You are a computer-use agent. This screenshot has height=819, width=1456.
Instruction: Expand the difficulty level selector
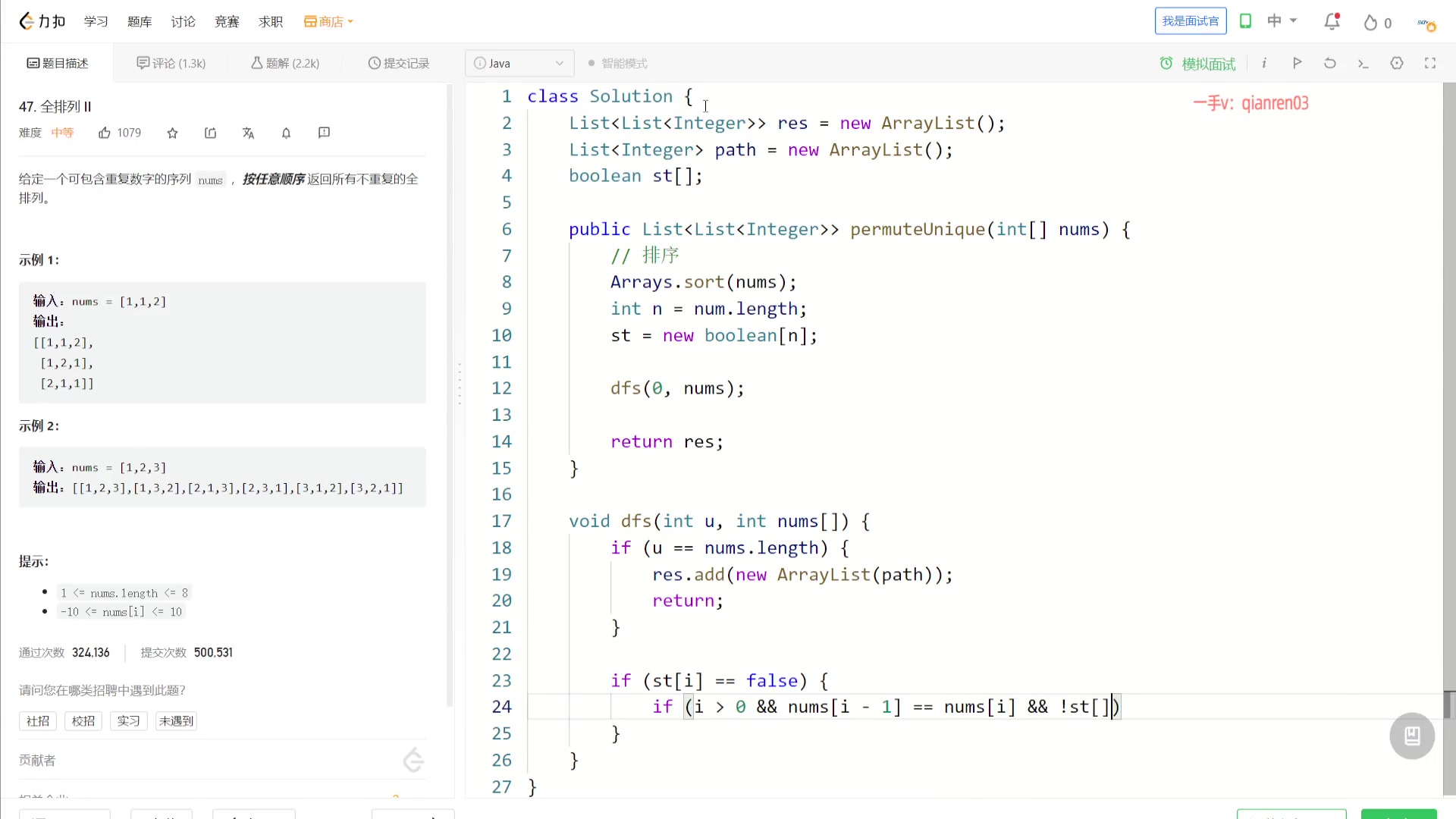click(x=62, y=132)
